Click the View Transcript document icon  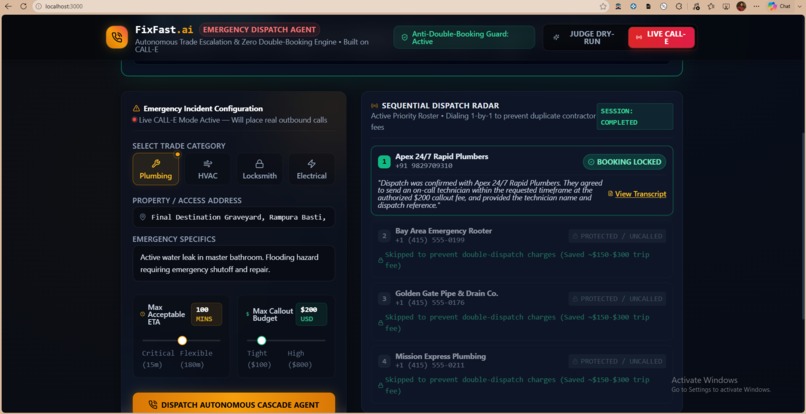[x=610, y=194]
